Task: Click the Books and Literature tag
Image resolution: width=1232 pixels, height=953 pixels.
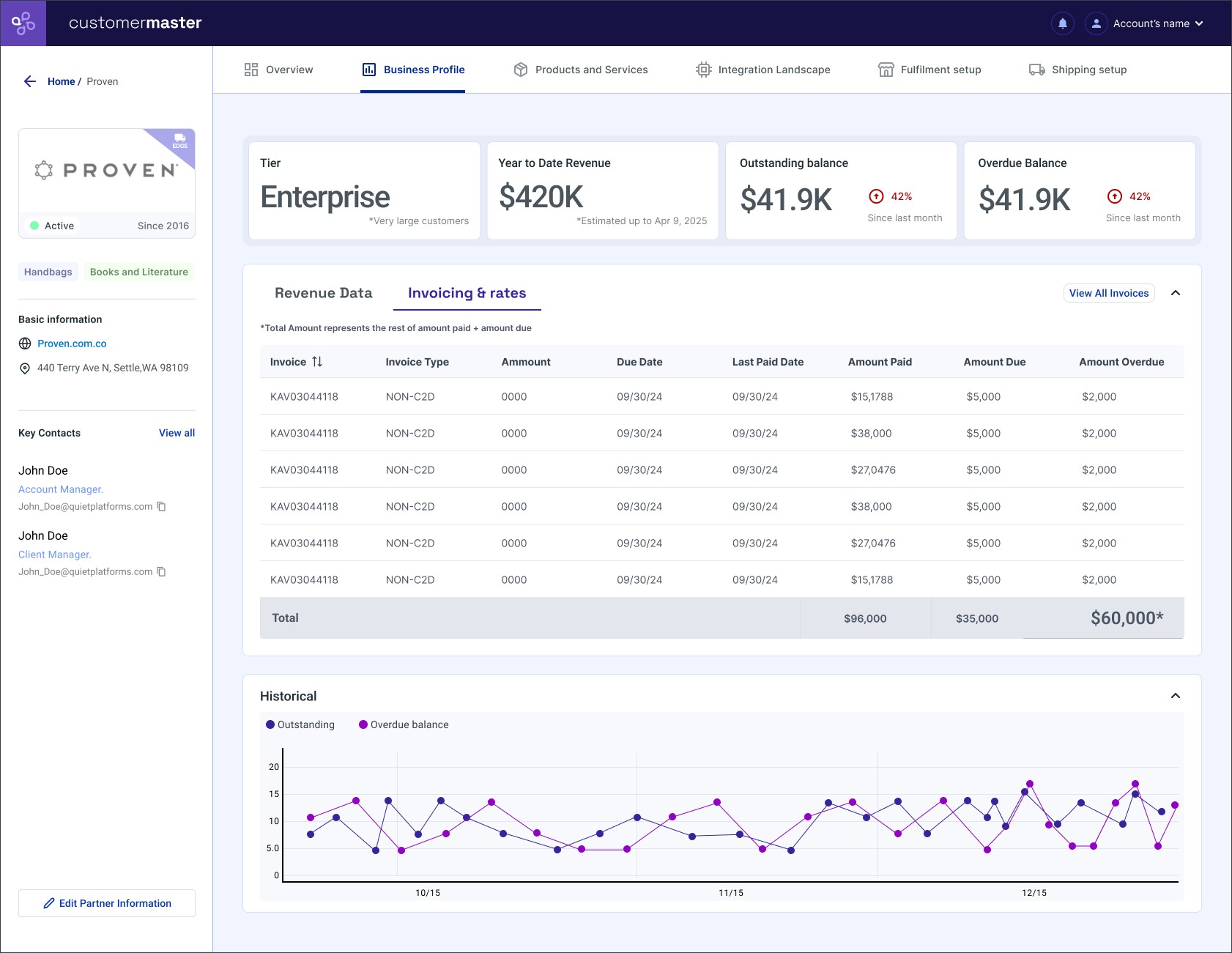Action: 139,272
